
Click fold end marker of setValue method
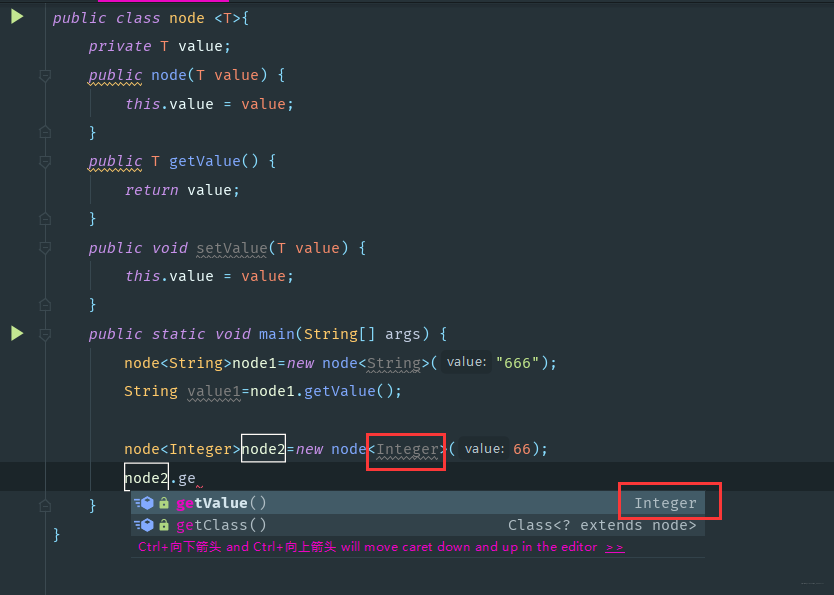point(45,304)
